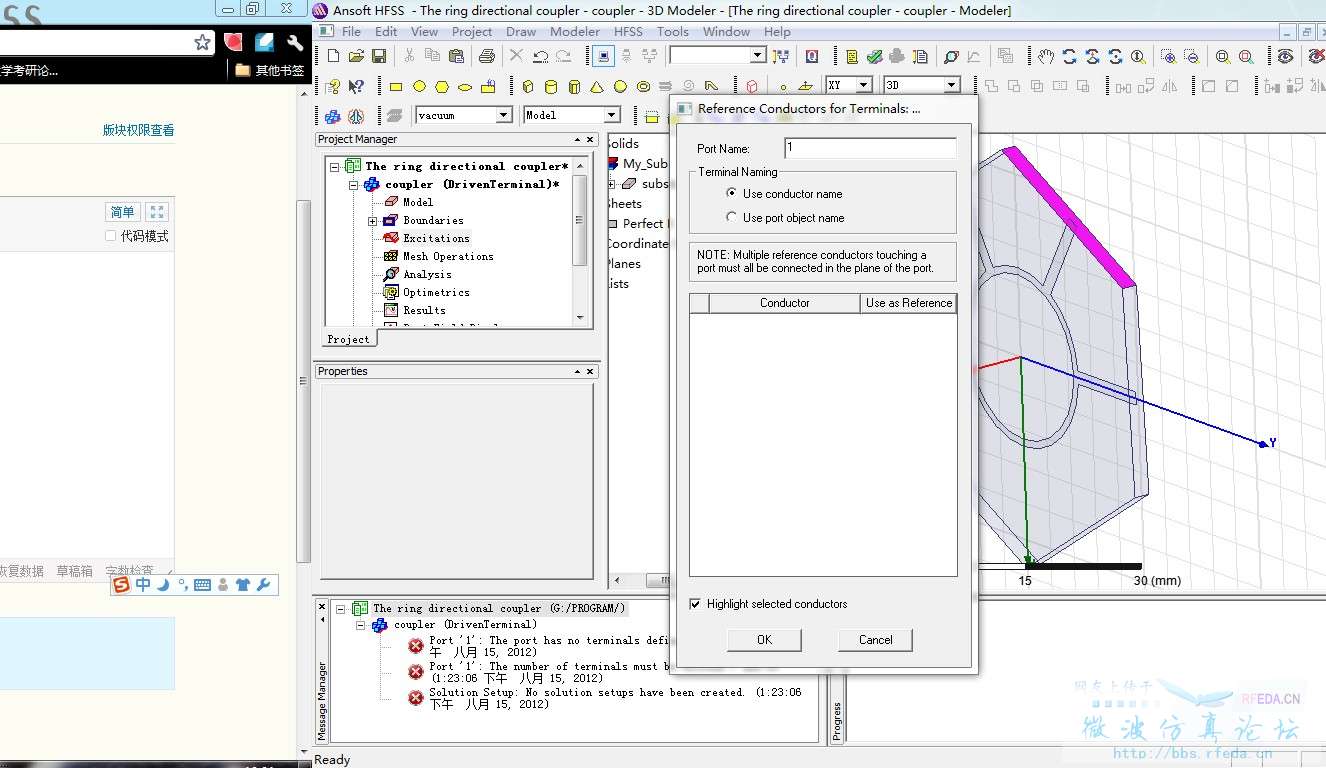Click the 'Use as Reference' column header
The height and width of the screenshot is (768, 1326).
coord(909,303)
